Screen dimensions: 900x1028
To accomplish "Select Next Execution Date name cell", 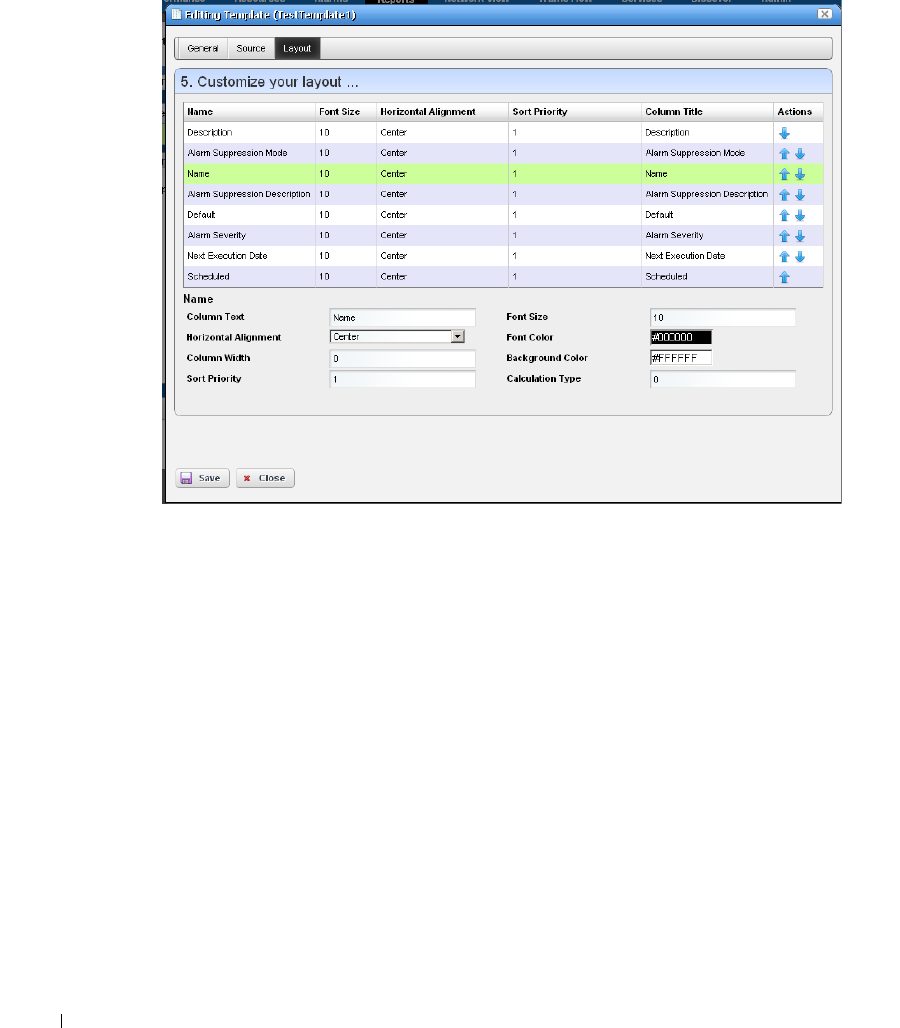I will (250, 256).
